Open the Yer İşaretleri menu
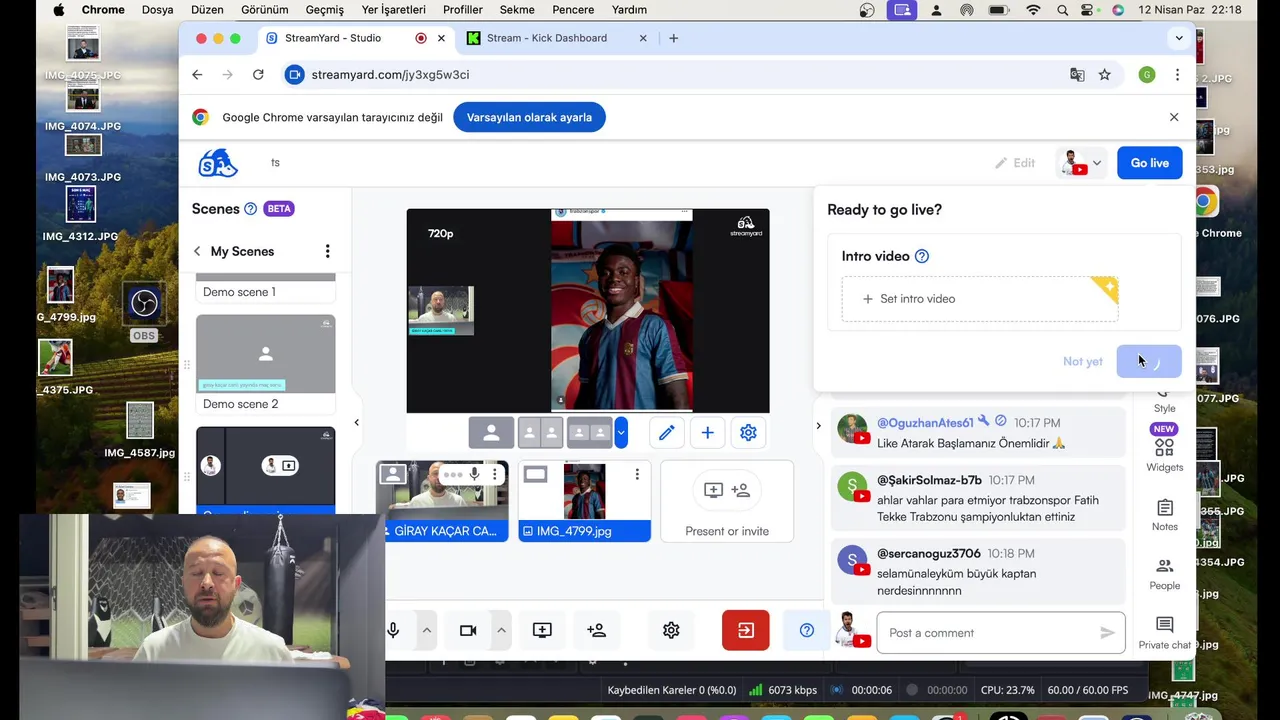The image size is (1280, 720). 393,10
